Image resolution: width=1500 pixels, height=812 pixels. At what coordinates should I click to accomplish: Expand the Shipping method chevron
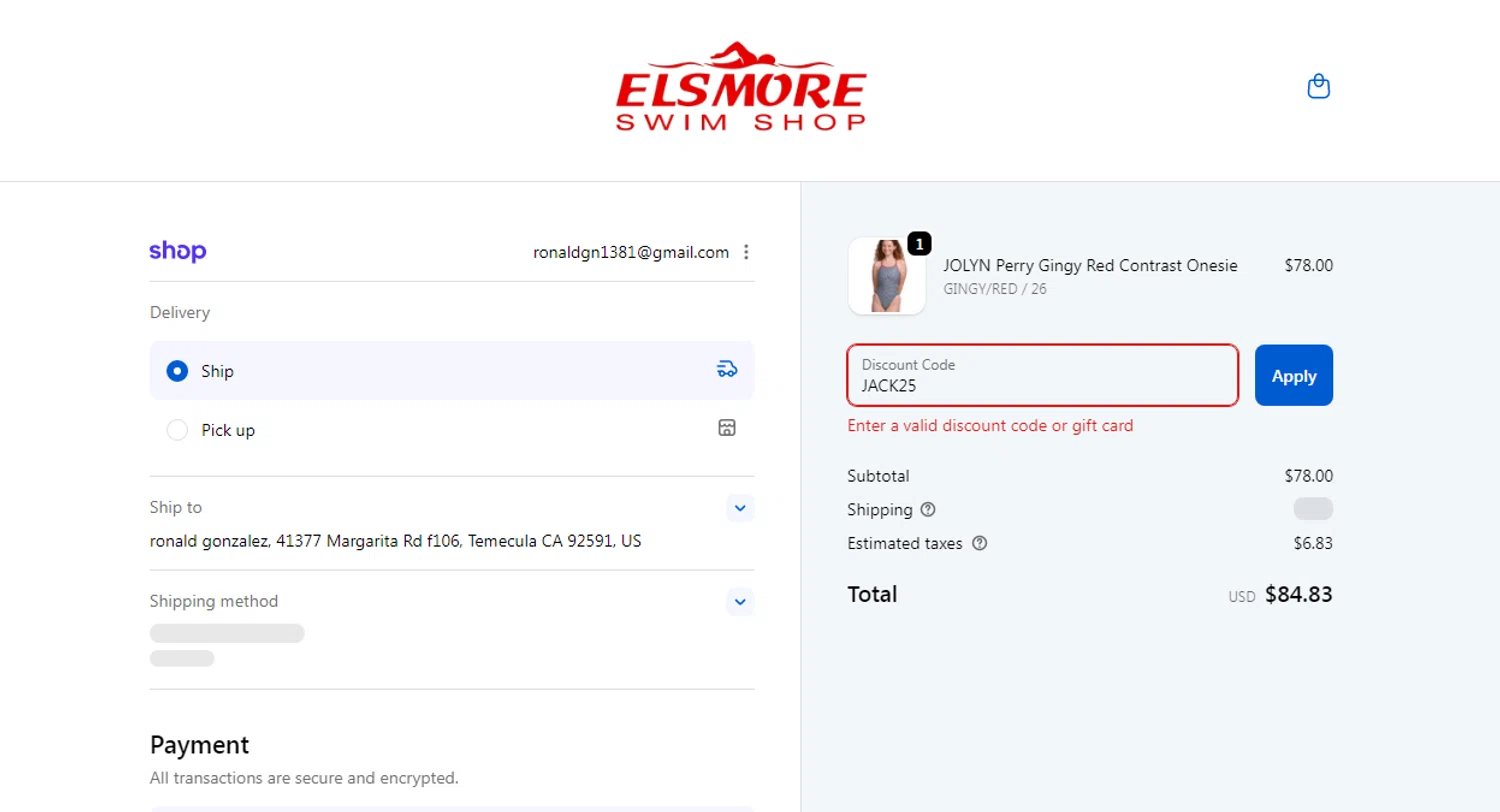point(740,602)
